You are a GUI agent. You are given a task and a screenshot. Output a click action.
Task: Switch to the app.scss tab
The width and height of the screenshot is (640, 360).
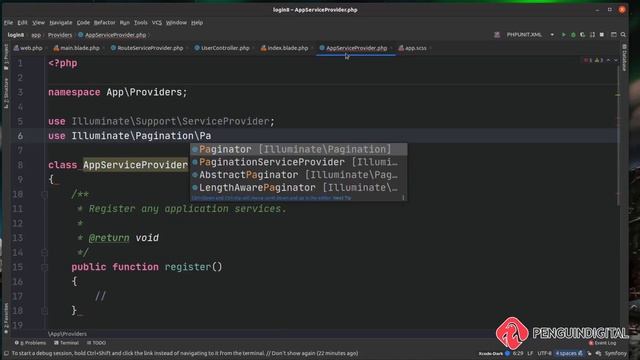pyautogui.click(x=413, y=48)
